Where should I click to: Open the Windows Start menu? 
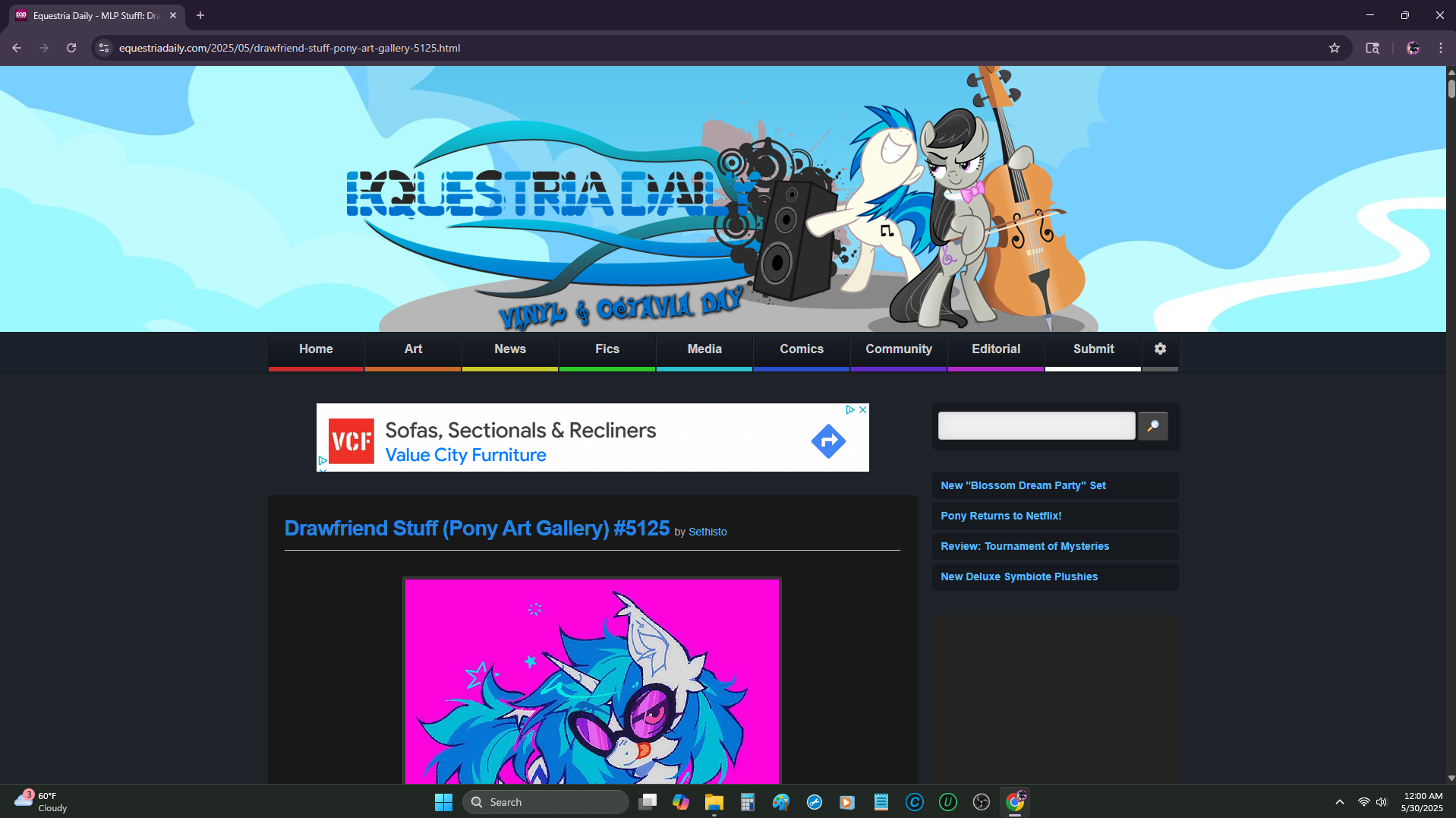pyautogui.click(x=443, y=802)
